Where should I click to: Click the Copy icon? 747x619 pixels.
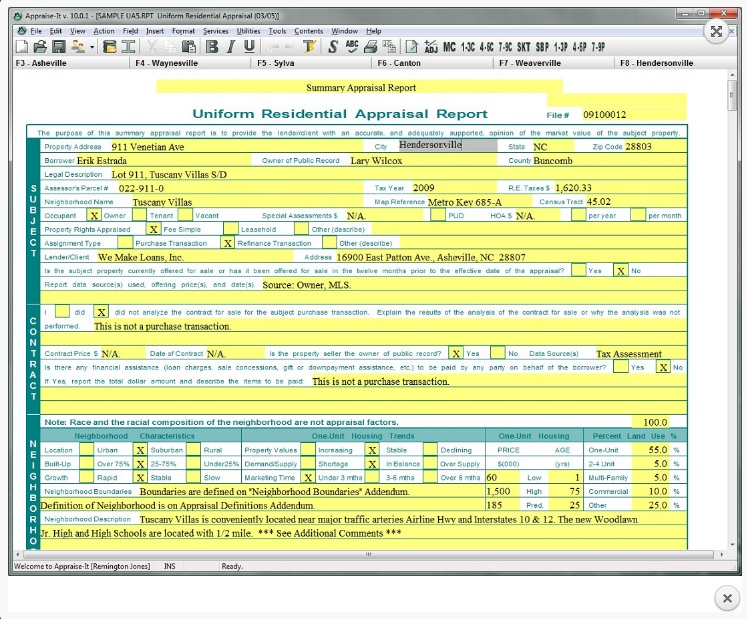(x=170, y=46)
